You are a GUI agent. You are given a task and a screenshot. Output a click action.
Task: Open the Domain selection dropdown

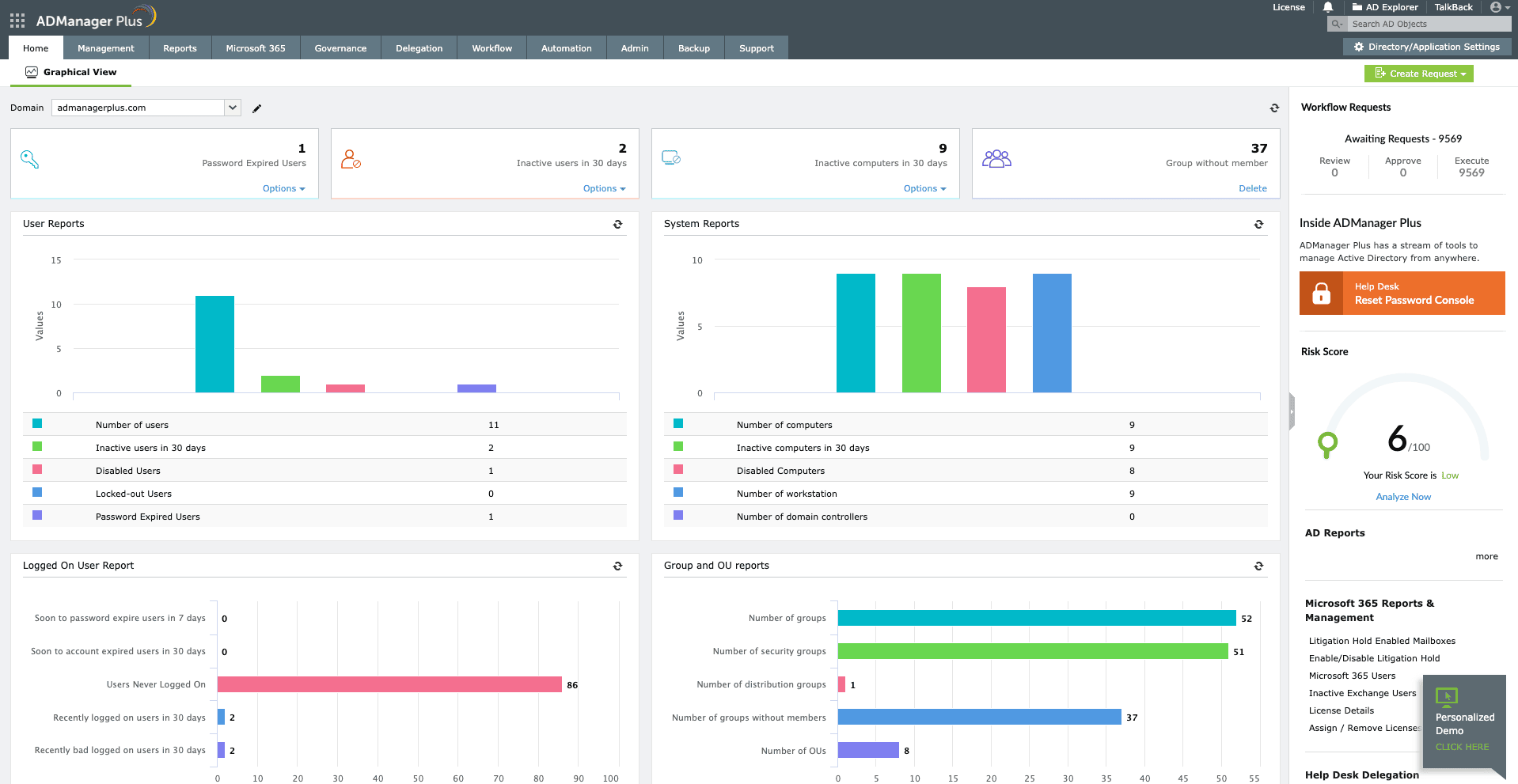(x=233, y=108)
